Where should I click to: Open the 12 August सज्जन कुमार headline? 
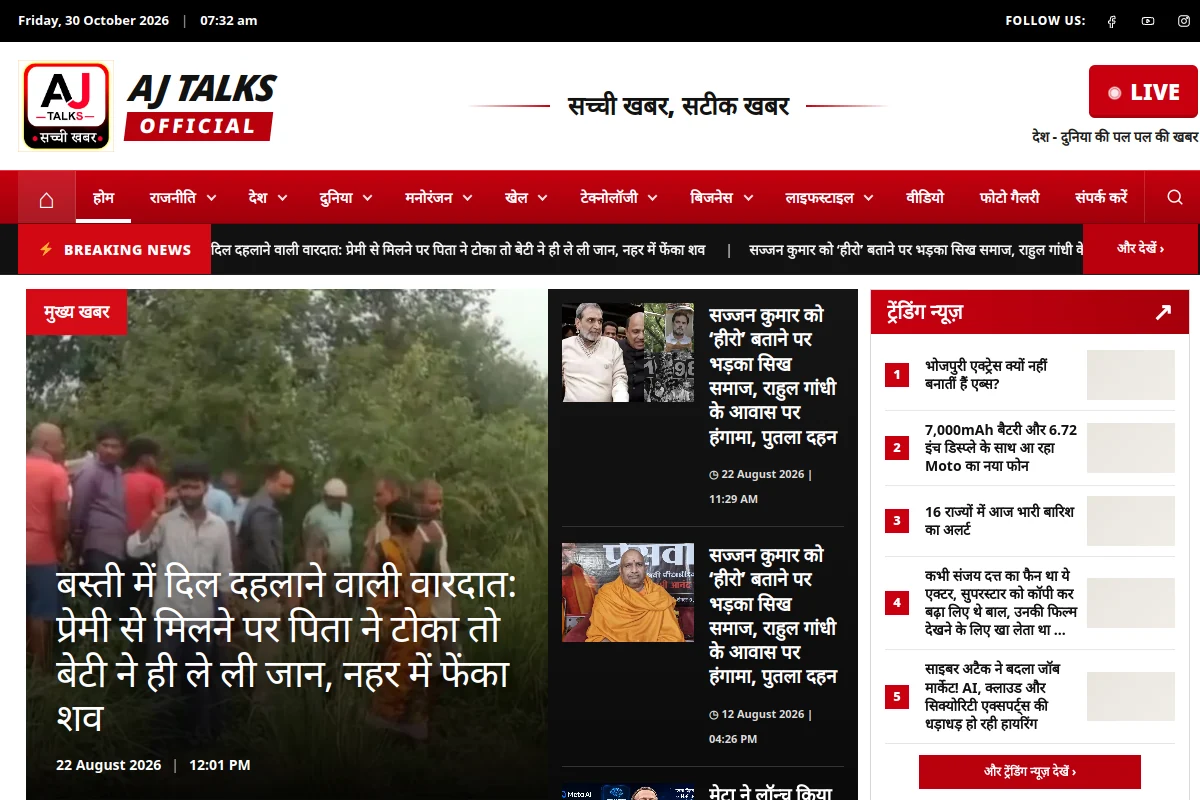[773, 616]
